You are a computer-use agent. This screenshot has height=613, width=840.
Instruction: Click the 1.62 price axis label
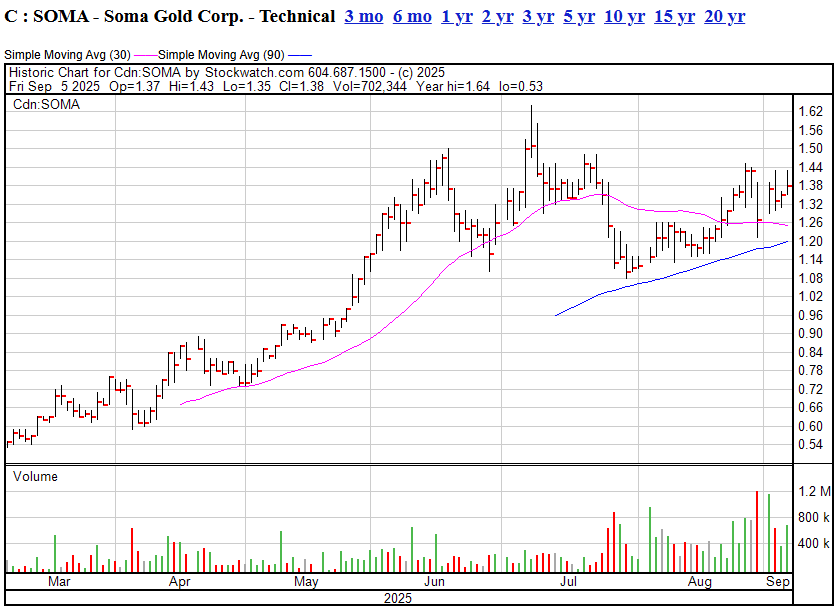point(811,111)
